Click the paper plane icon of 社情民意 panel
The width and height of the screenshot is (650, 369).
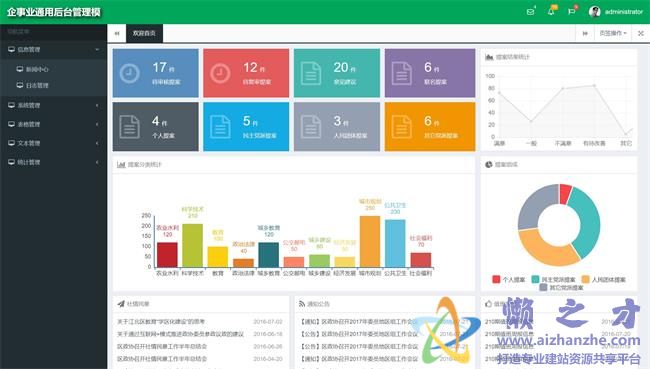pyautogui.click(x=121, y=304)
